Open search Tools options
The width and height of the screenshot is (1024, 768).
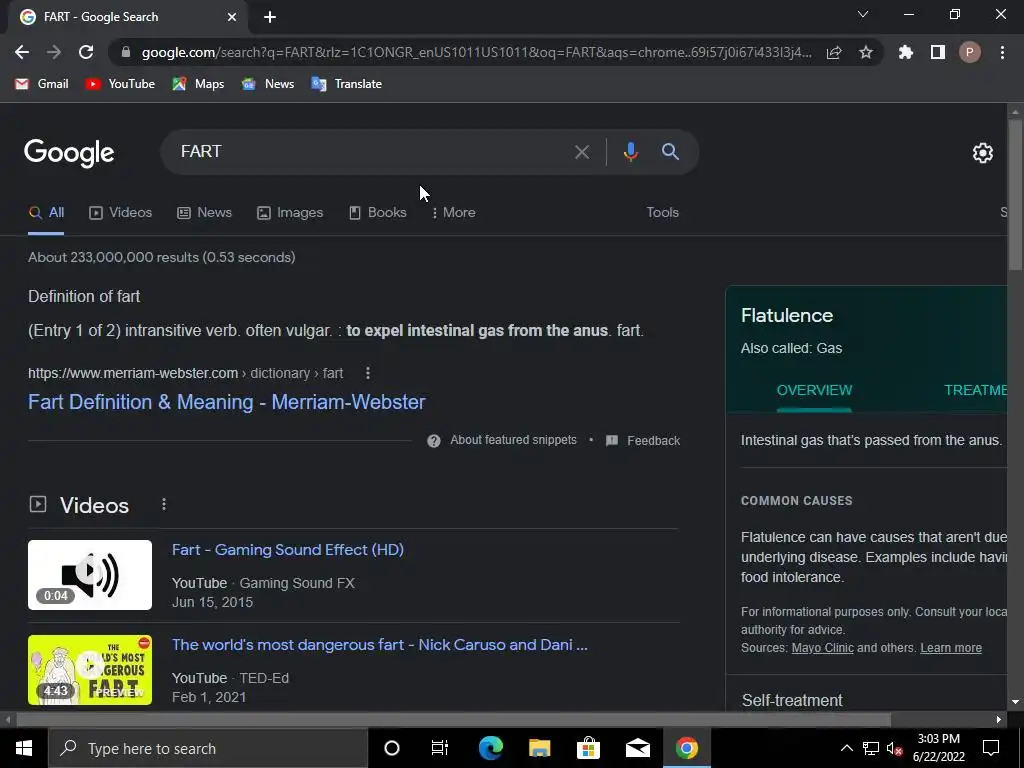662,213
